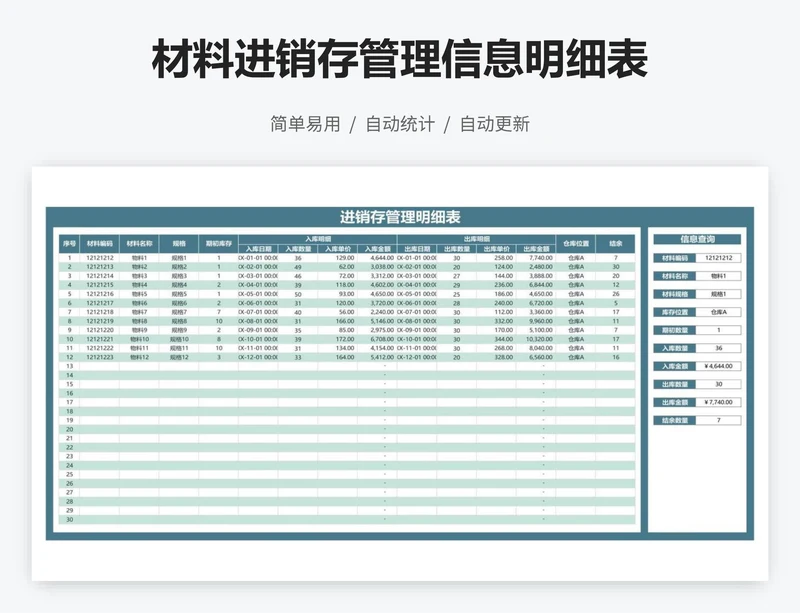Viewport: 800px width, 613px height.
Task: Click the 材料进销存管理信息明细表 main heading
Action: click(x=400, y=59)
